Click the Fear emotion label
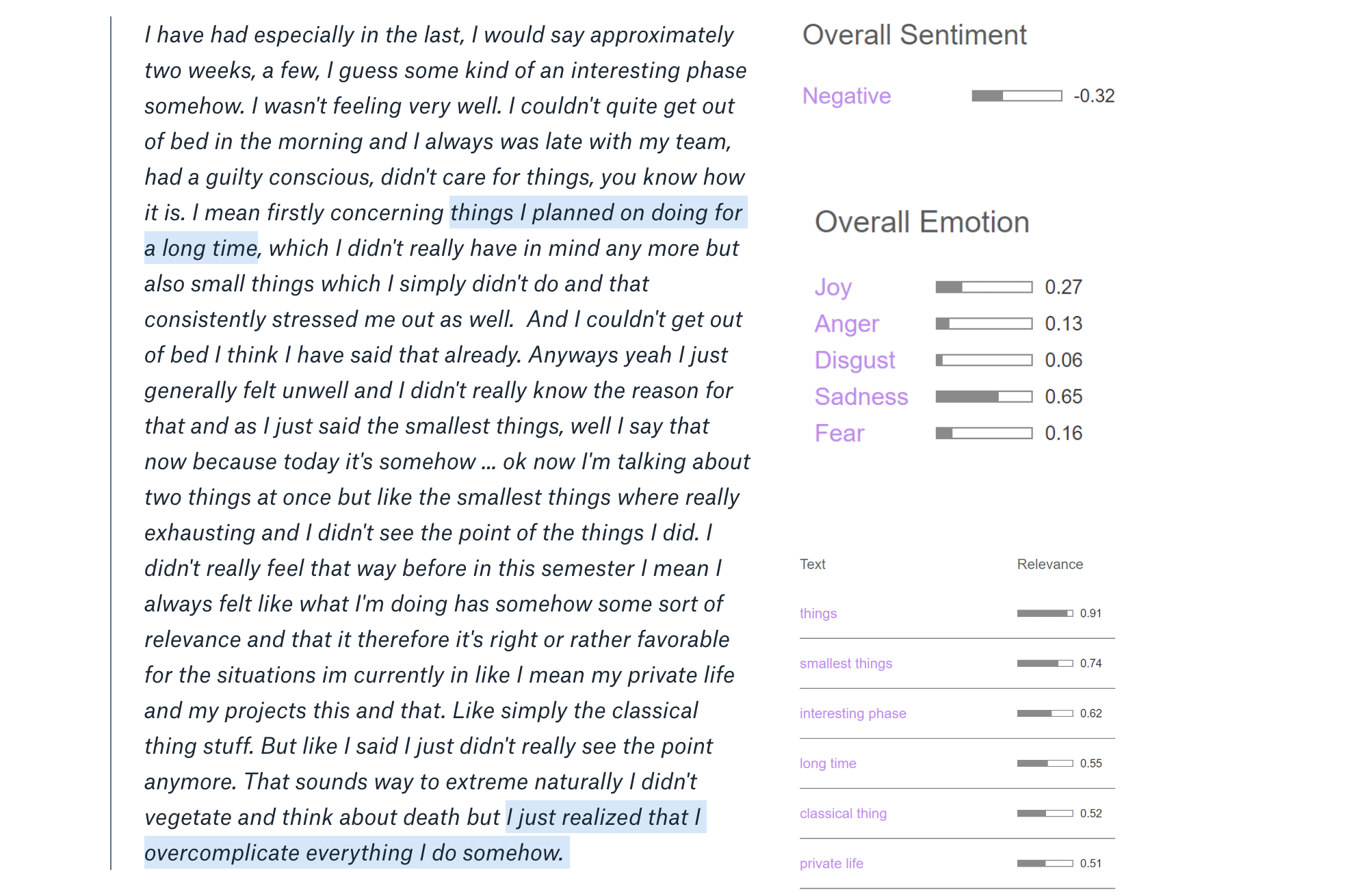This screenshot has height=896, width=1345. point(839,433)
